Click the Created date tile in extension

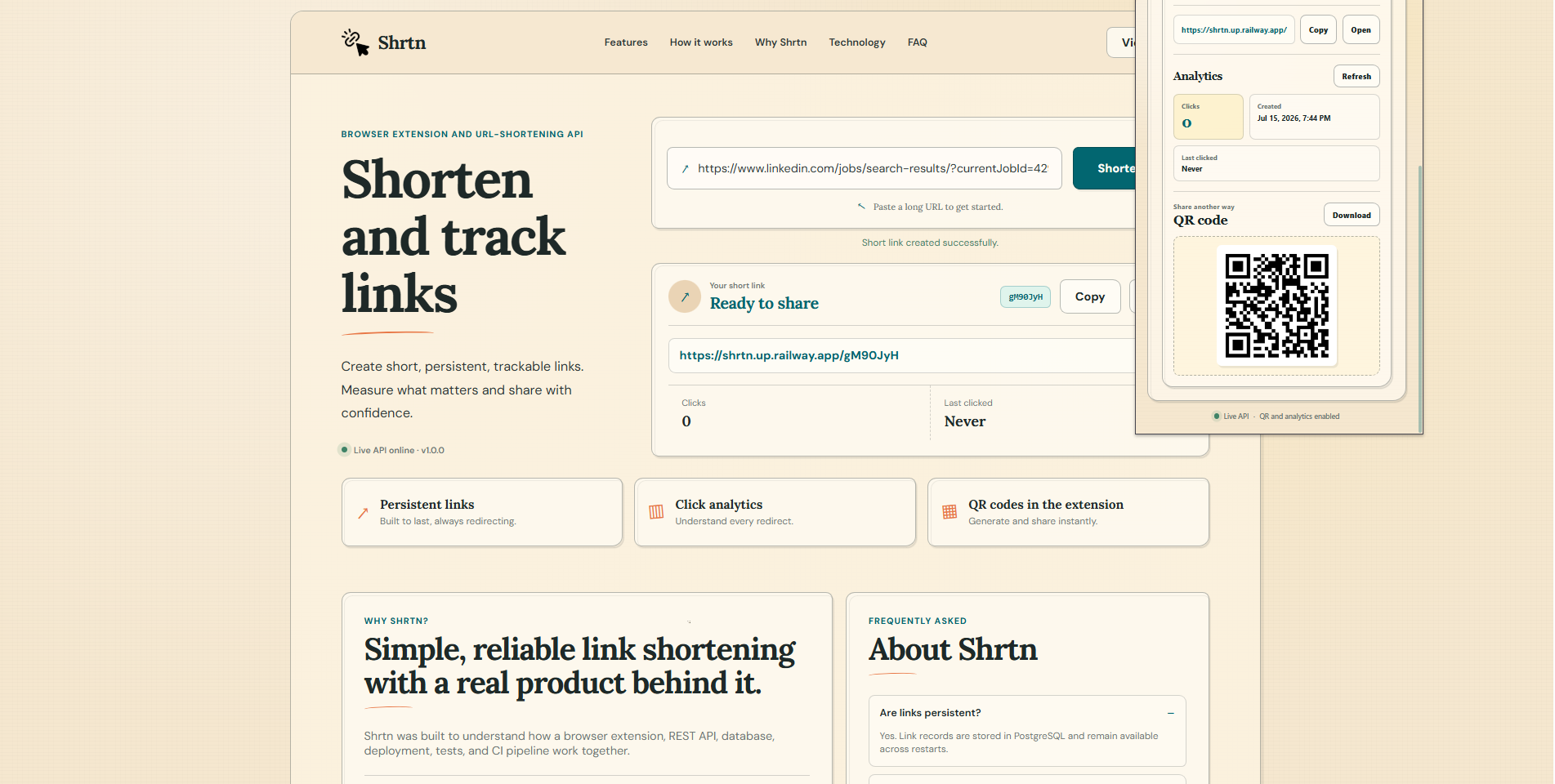tap(1314, 117)
